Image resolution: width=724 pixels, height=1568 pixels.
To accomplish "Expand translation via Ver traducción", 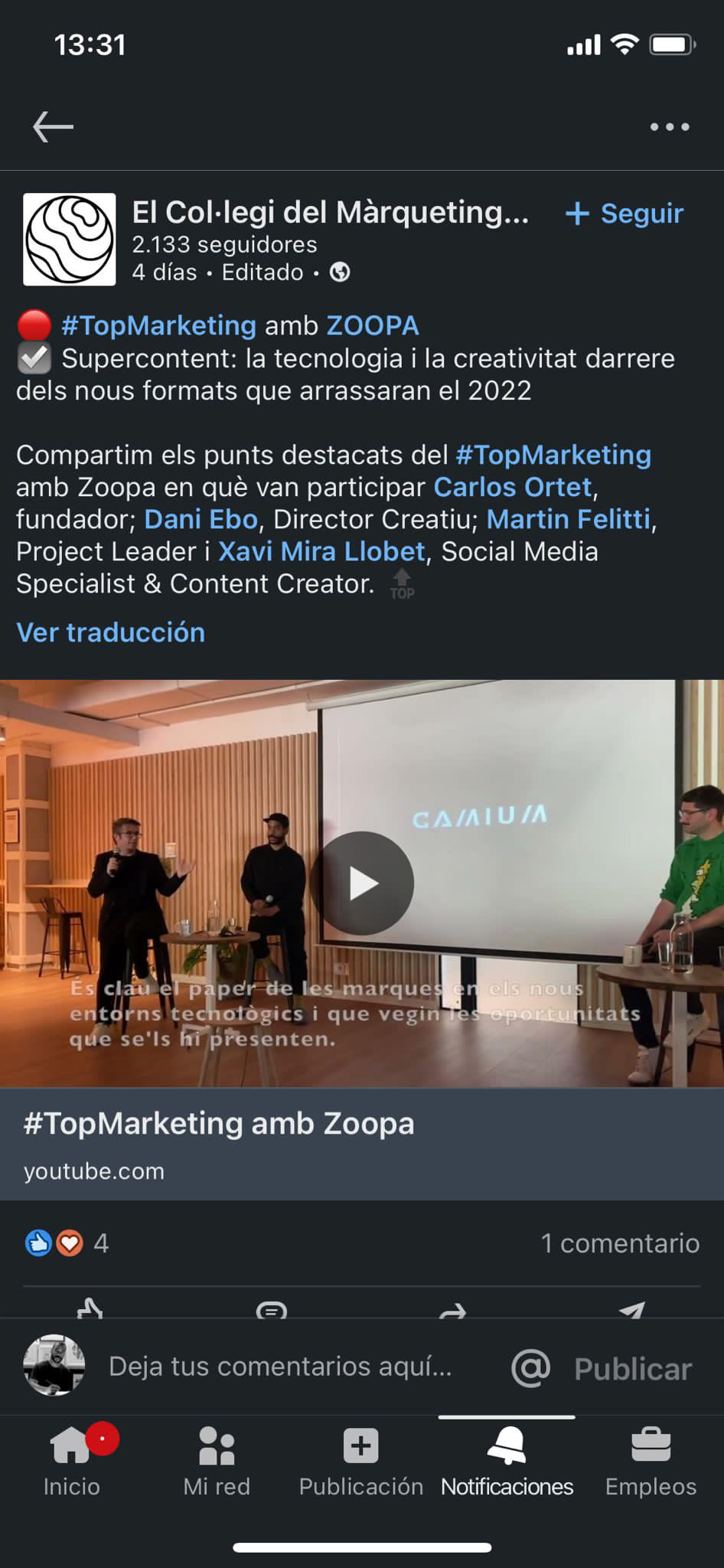I will click(111, 632).
